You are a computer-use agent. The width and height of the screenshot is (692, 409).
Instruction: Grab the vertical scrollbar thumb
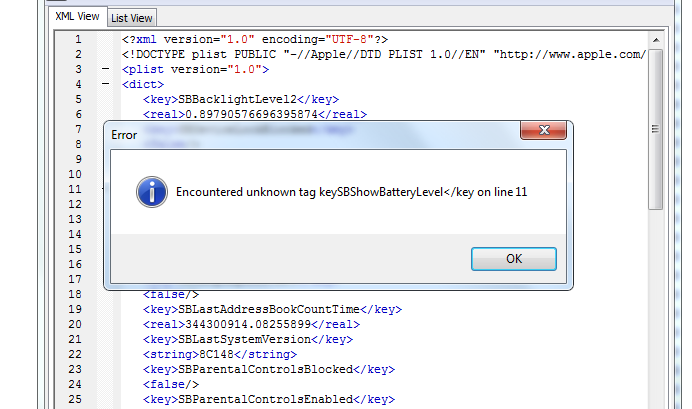pos(656,129)
